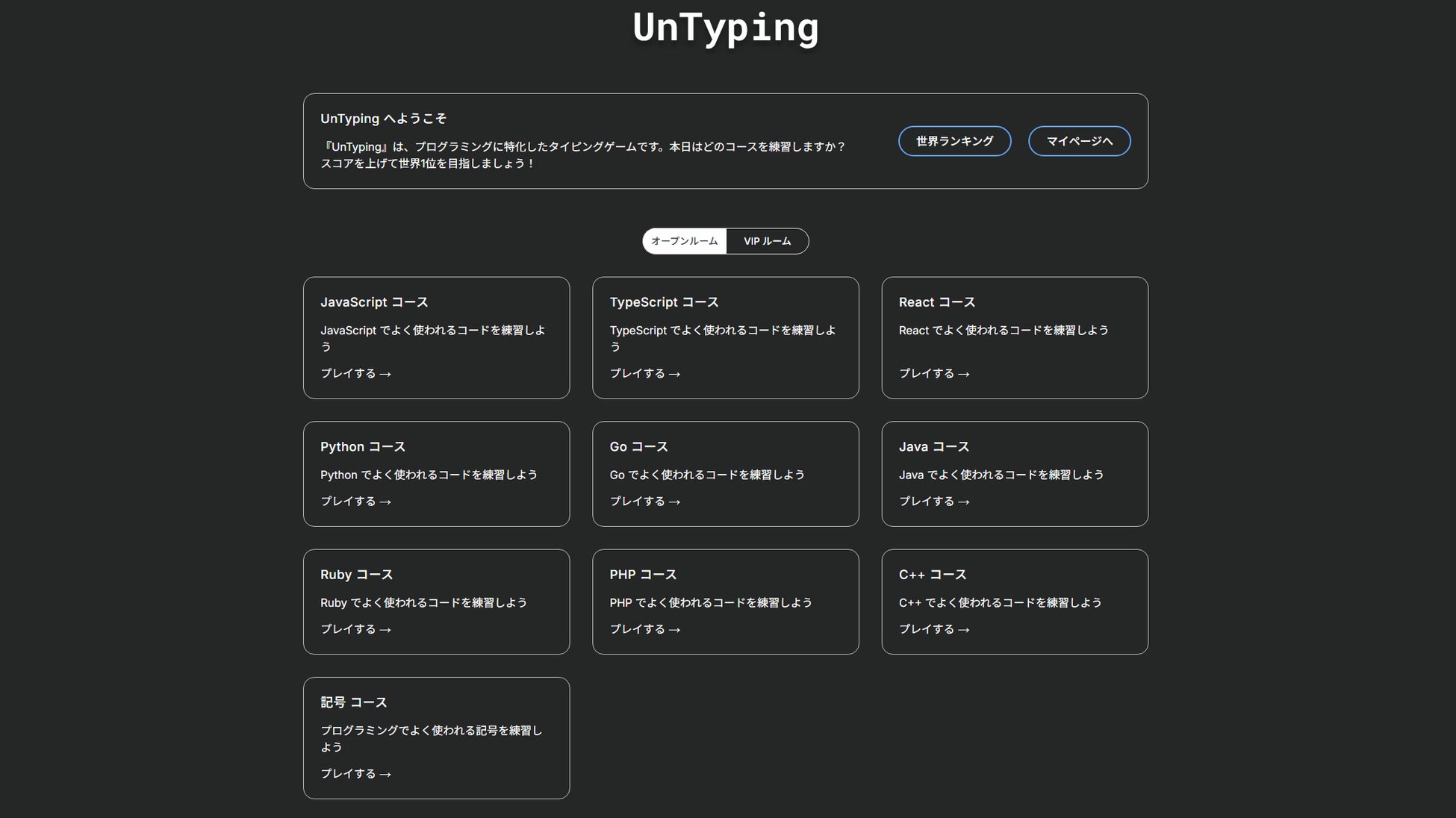The height and width of the screenshot is (818, 1456).
Task: Switch to the オープンルーム toggle option
Action: click(684, 241)
